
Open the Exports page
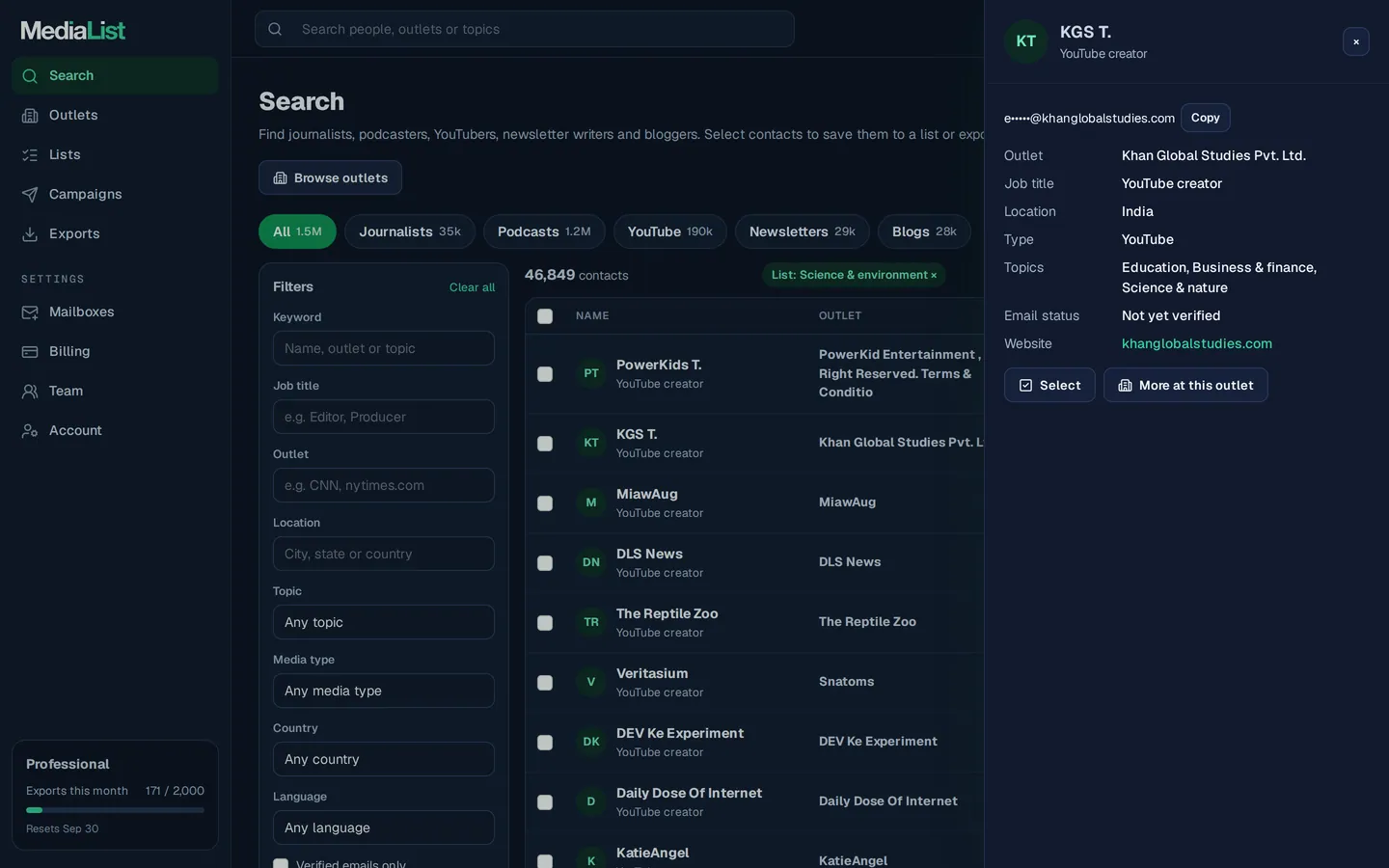click(x=115, y=233)
